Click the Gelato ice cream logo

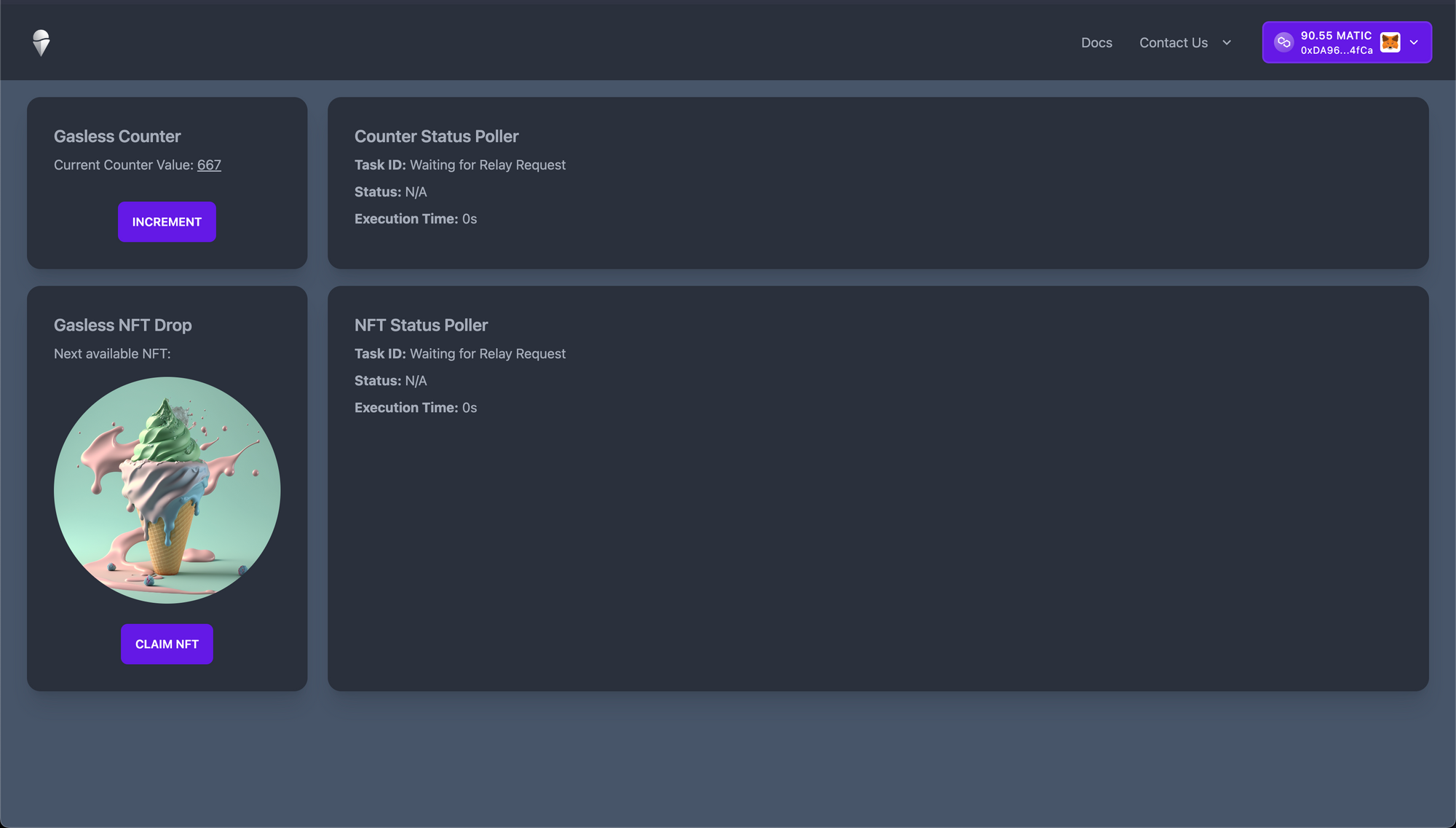coord(41,43)
